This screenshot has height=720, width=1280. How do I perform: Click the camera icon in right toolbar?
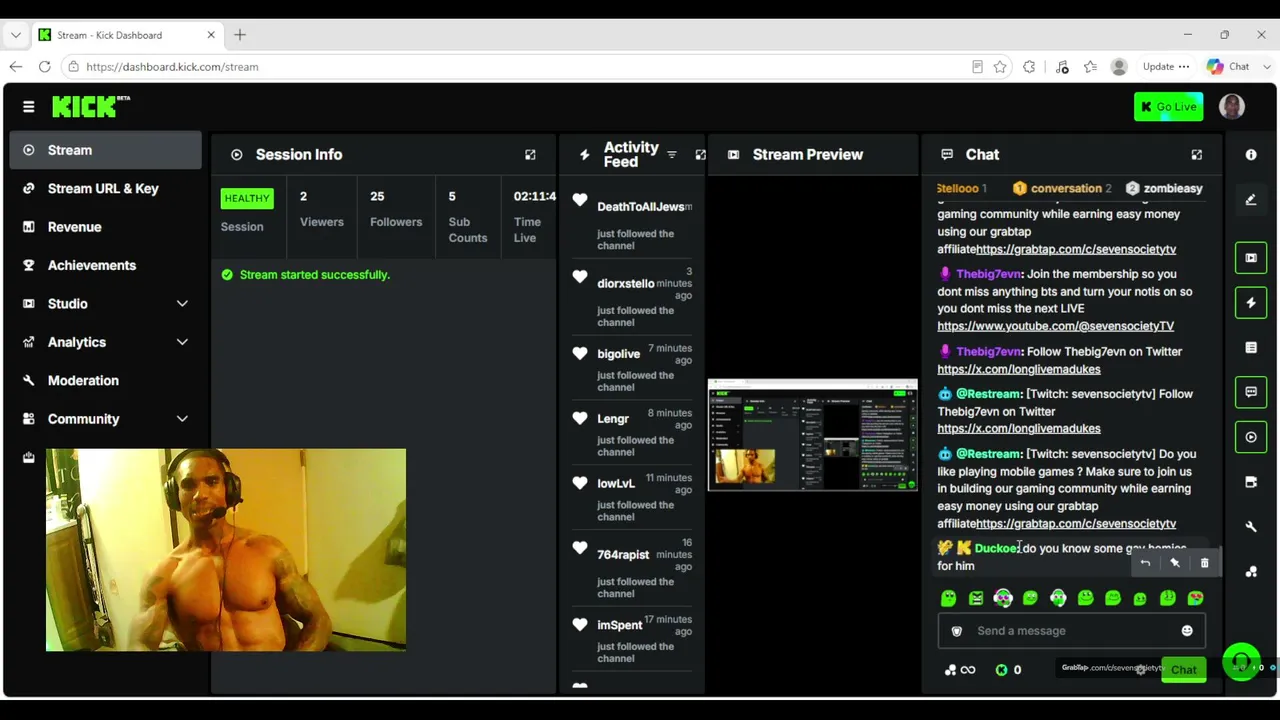[x=1251, y=482]
